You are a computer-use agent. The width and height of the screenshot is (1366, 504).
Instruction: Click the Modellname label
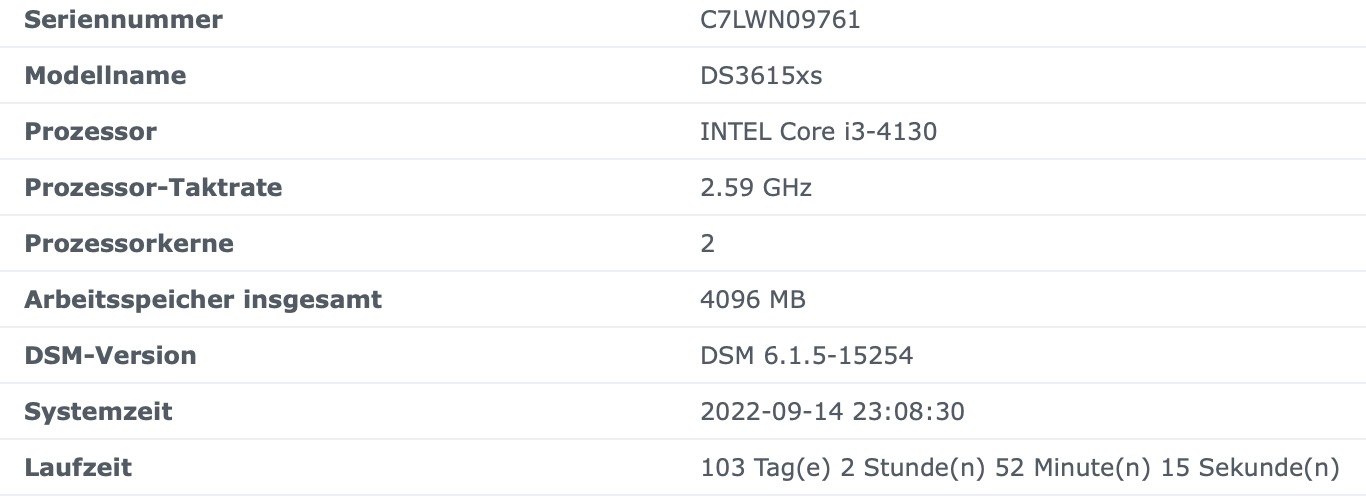tap(105, 75)
